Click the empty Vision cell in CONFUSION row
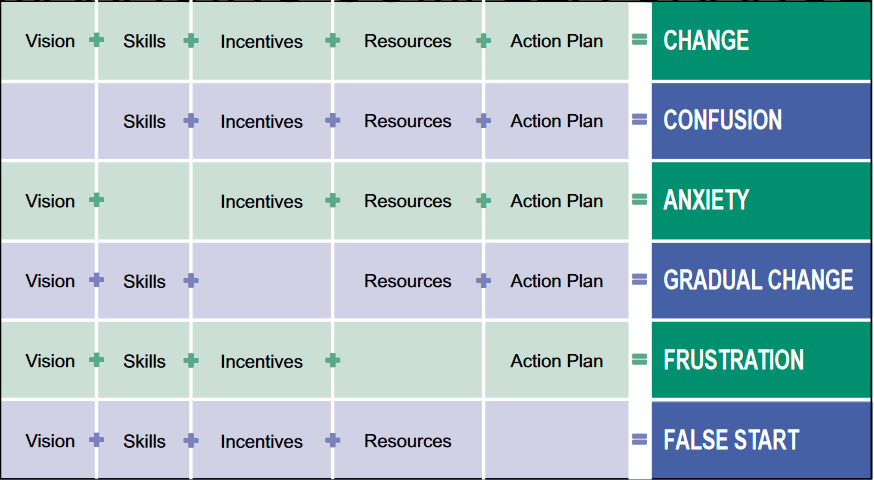This screenshot has height=480, width=874. pyautogui.click(x=48, y=121)
